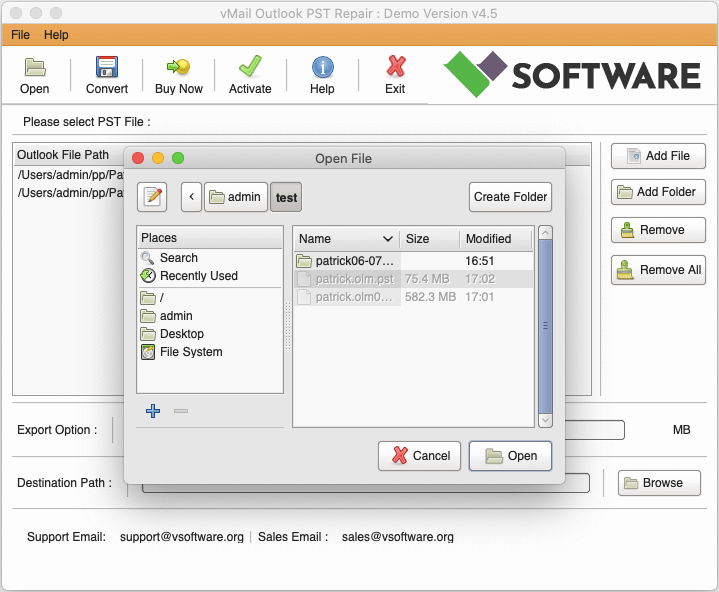Select the root / folder in Places
The image size is (719, 592).
(x=210, y=298)
